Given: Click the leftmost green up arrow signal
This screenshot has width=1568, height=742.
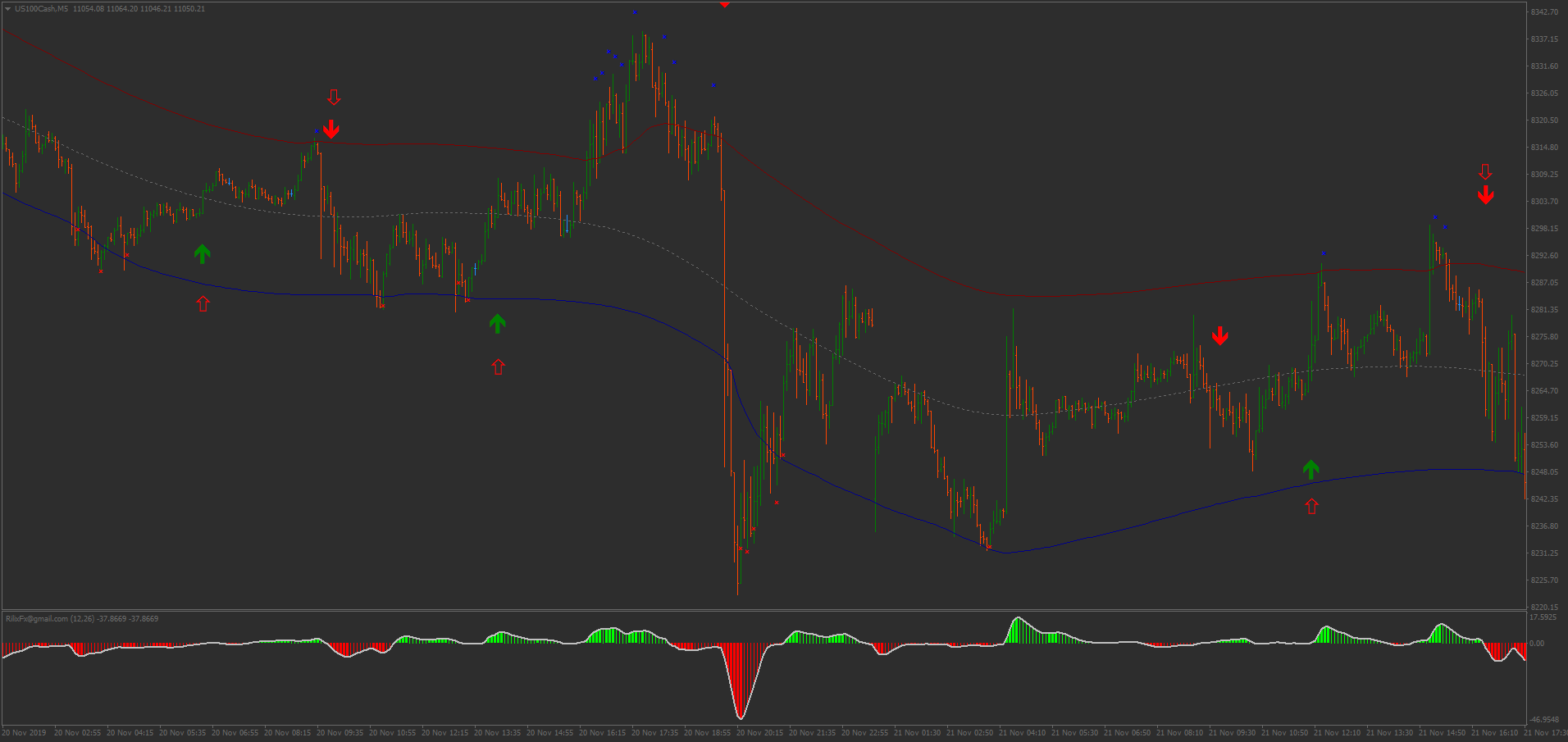Looking at the screenshot, I should coord(202,254).
